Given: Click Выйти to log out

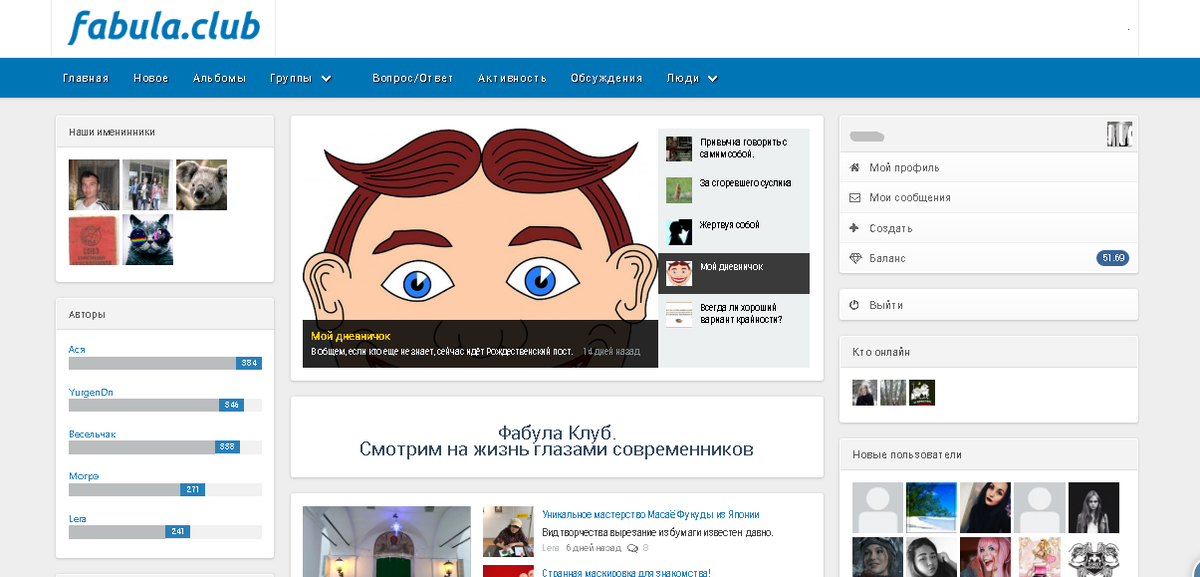Looking at the screenshot, I should tap(886, 305).
